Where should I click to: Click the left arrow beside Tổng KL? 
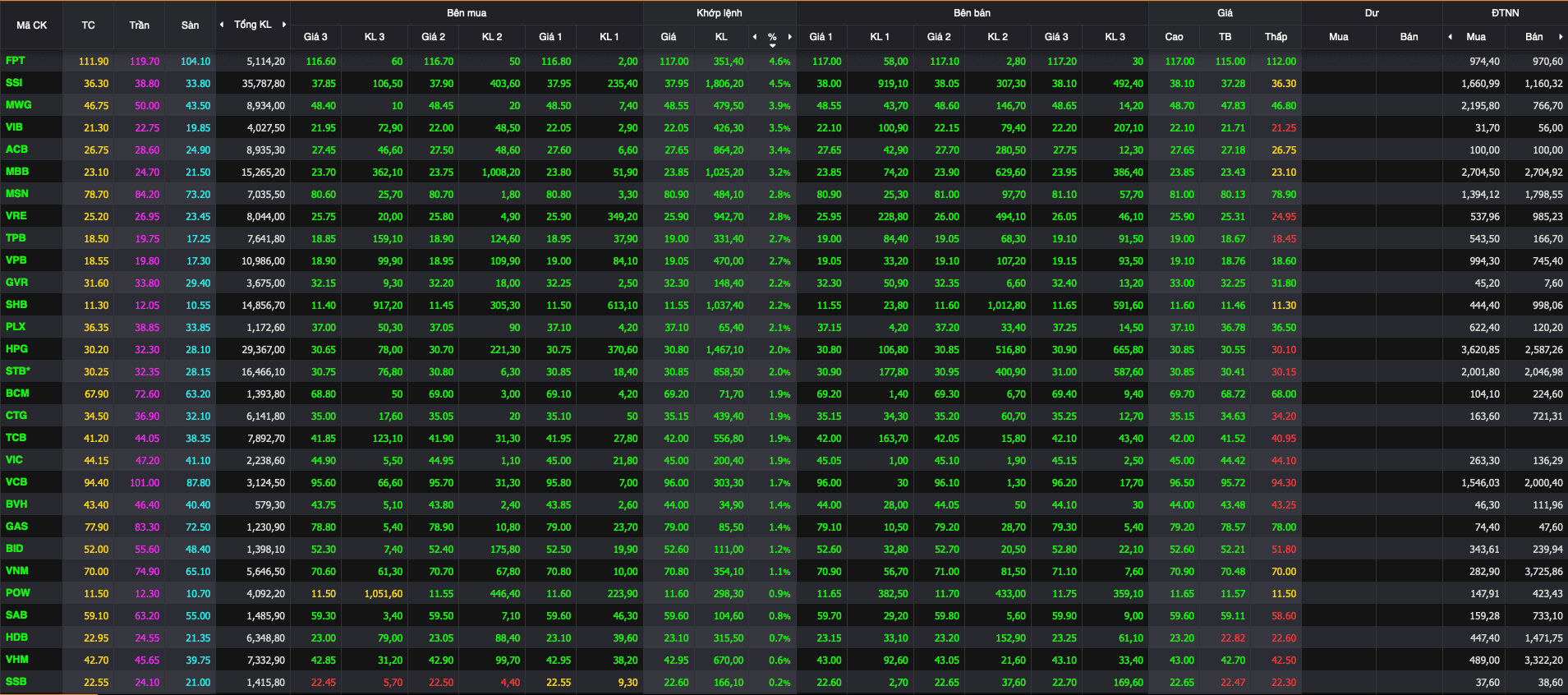coord(222,25)
